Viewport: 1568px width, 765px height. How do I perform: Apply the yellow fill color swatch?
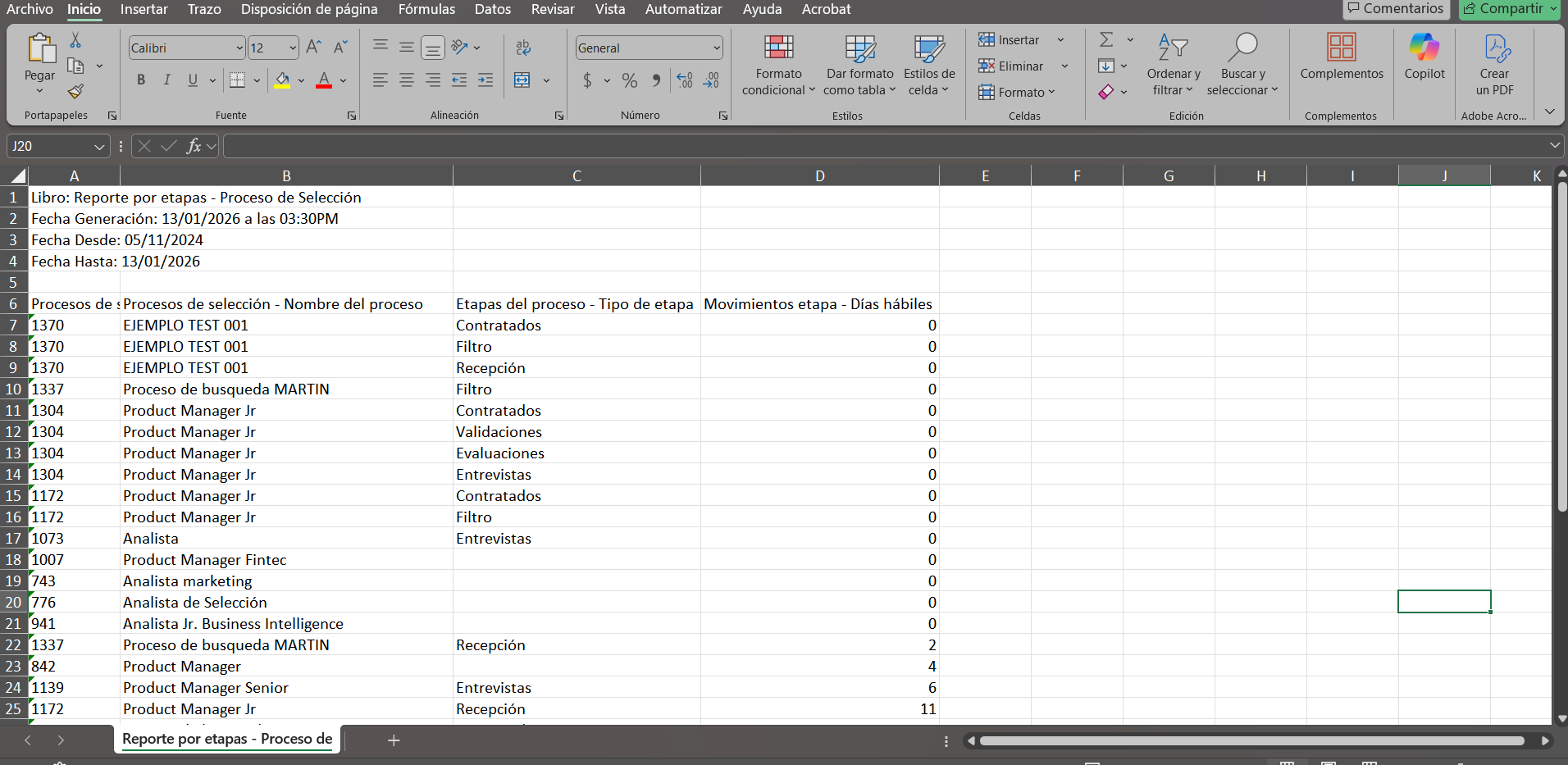[x=282, y=80]
